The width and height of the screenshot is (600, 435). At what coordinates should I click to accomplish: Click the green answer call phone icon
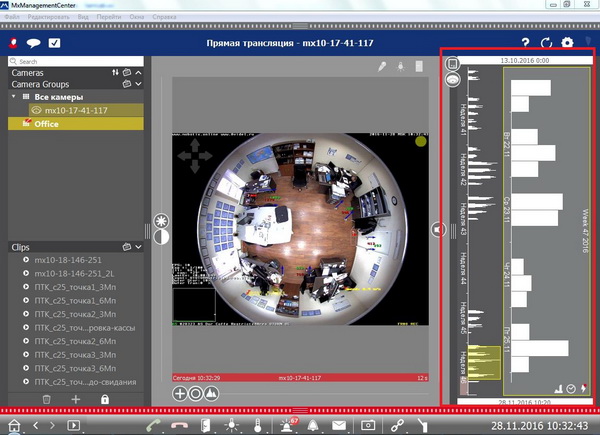coord(153,425)
